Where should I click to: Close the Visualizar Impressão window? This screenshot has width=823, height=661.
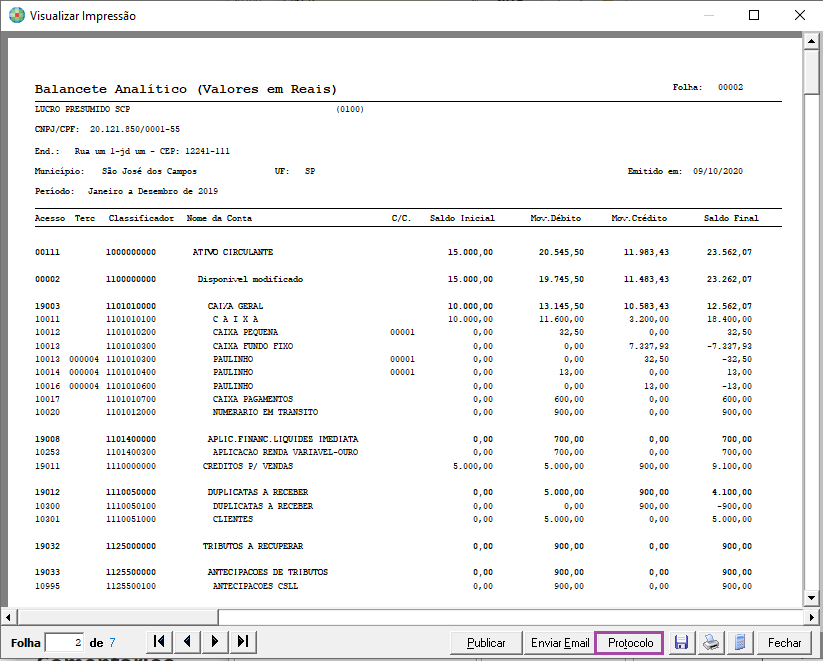[799, 15]
